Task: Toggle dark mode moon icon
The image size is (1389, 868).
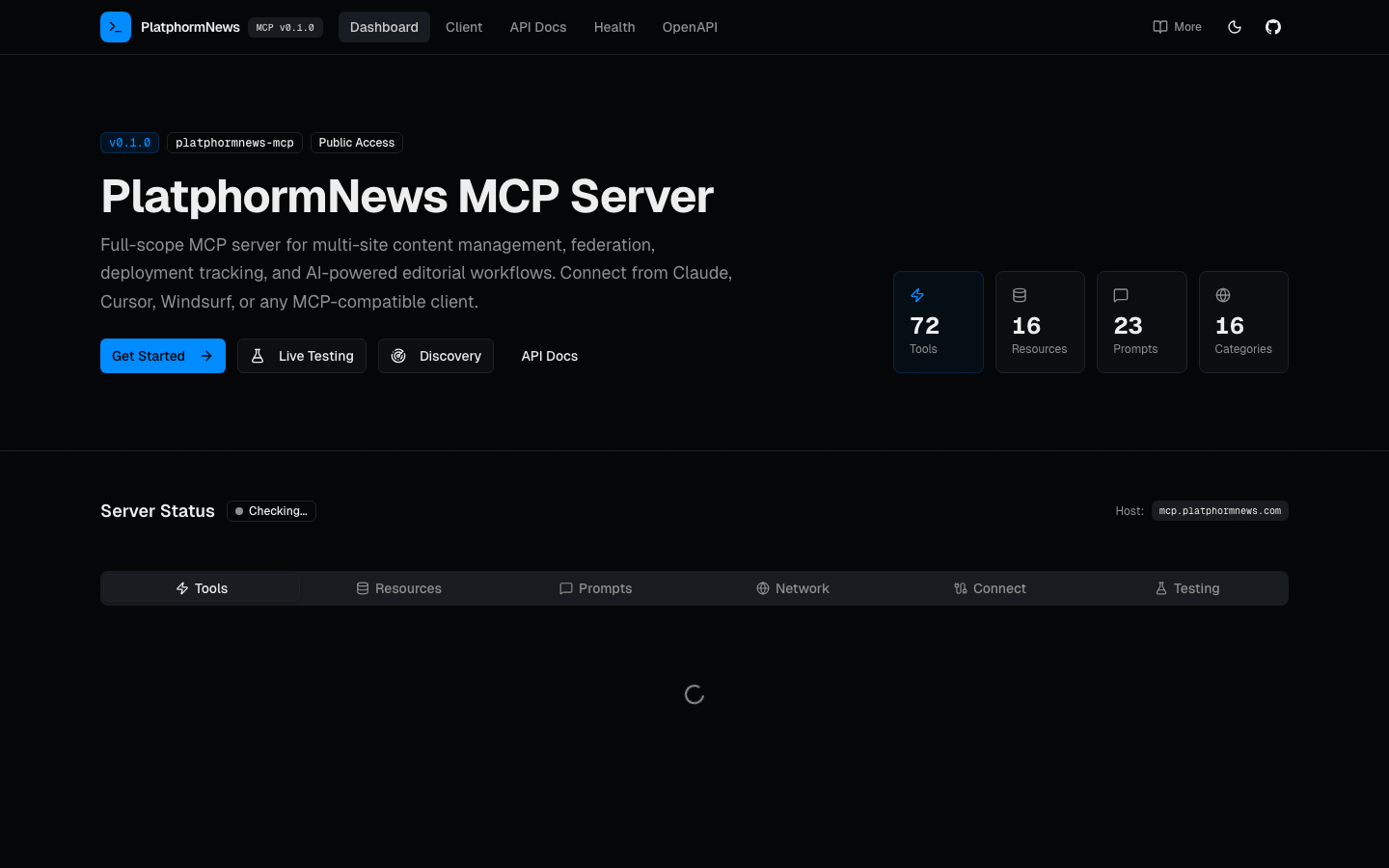Action: [x=1235, y=27]
